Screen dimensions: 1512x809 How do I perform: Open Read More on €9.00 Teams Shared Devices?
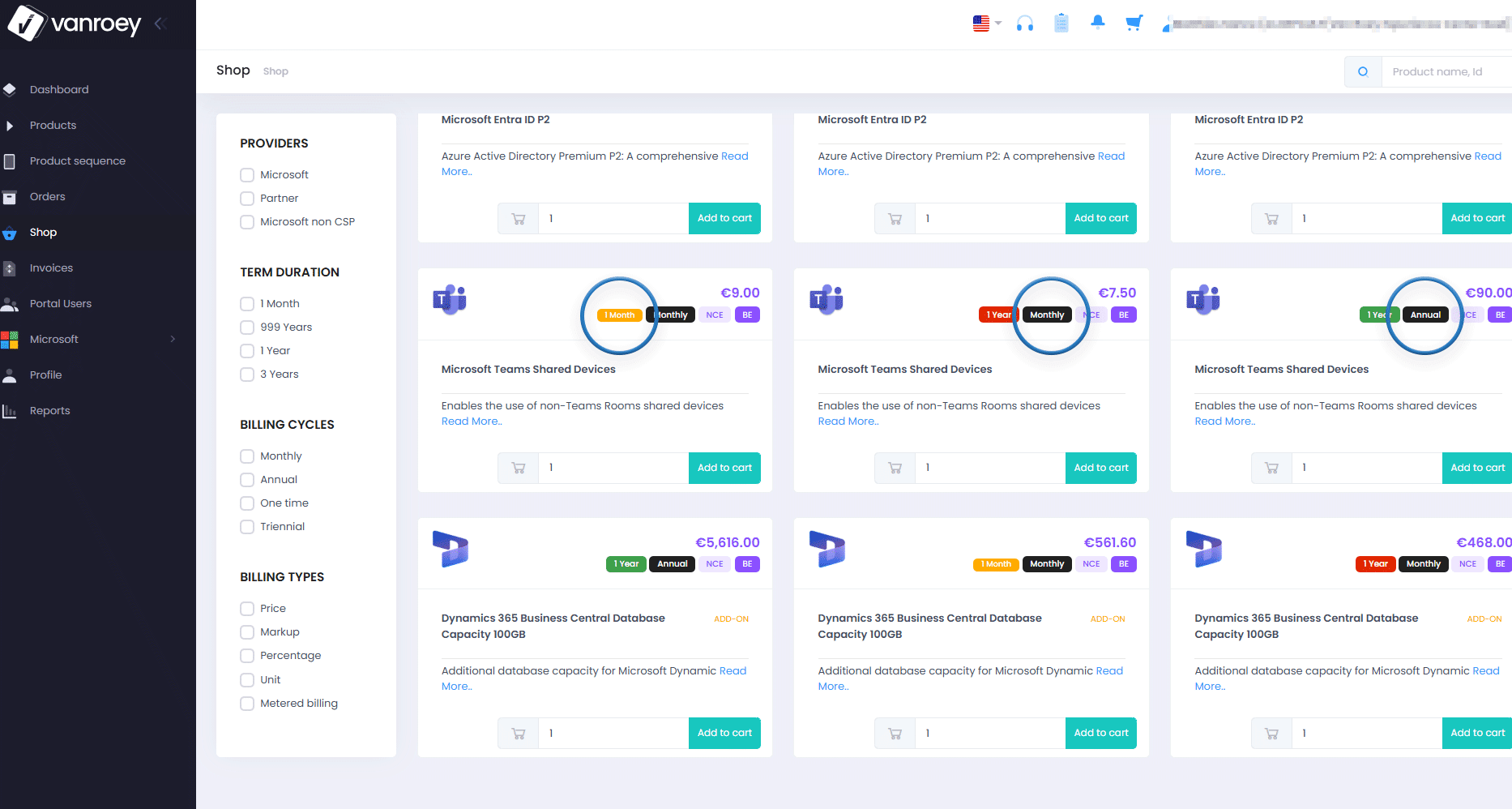point(472,422)
